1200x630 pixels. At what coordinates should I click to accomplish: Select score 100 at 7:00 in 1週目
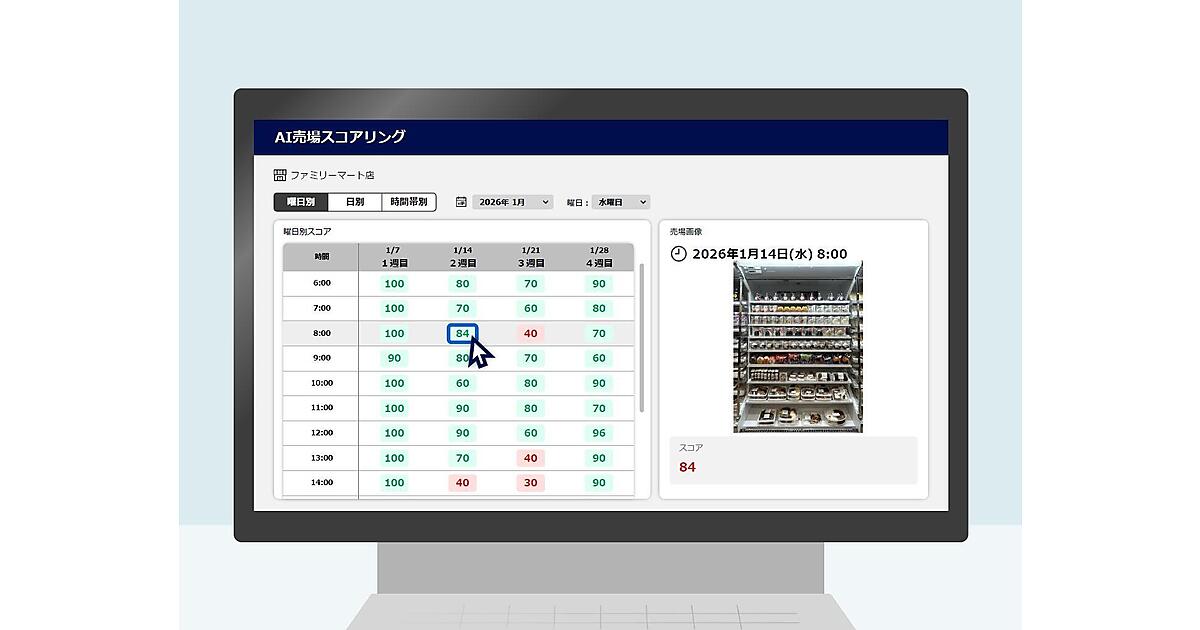click(x=394, y=308)
